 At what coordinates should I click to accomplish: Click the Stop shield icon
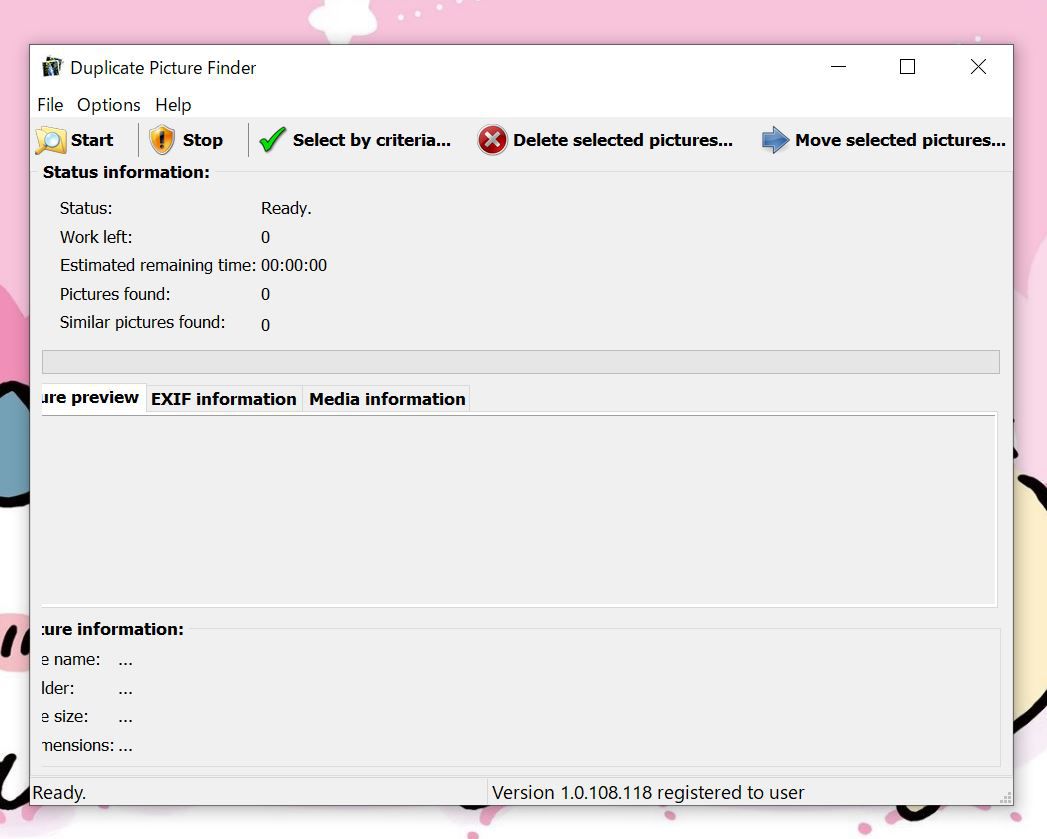click(162, 140)
